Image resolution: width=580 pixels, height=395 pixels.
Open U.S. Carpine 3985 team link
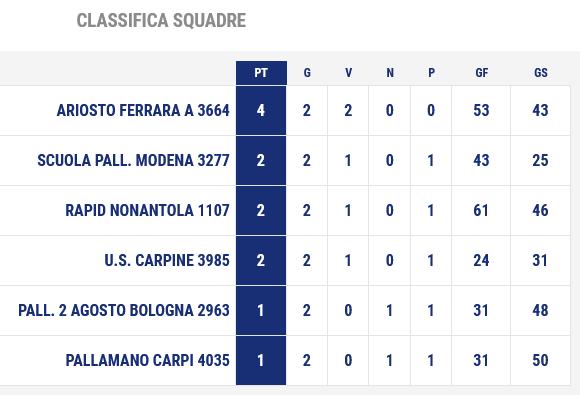coord(167,260)
